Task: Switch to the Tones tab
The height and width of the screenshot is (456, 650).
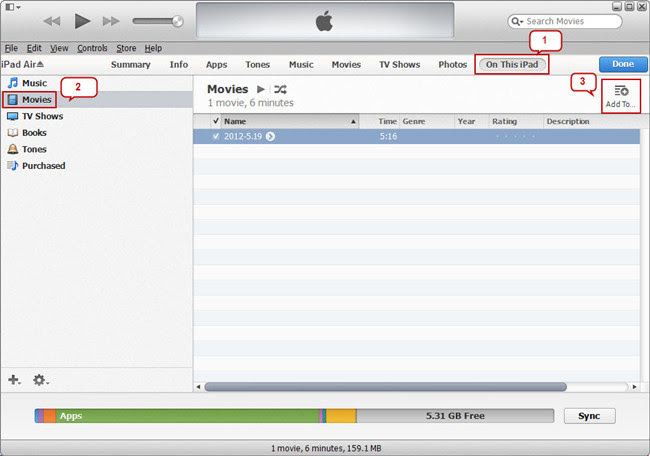Action: click(x=257, y=65)
